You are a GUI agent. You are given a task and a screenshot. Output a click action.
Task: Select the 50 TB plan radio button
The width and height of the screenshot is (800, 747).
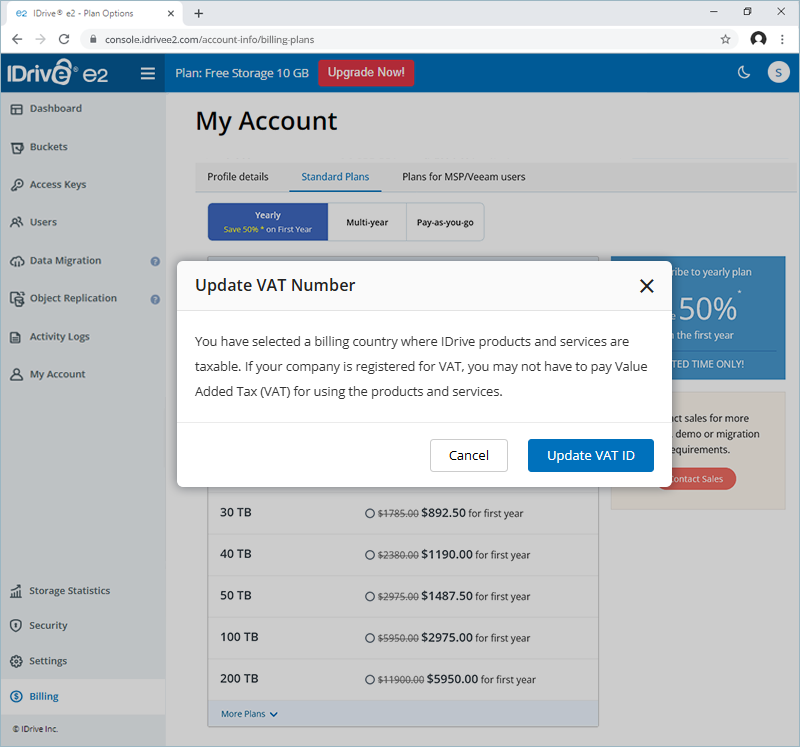click(x=370, y=596)
